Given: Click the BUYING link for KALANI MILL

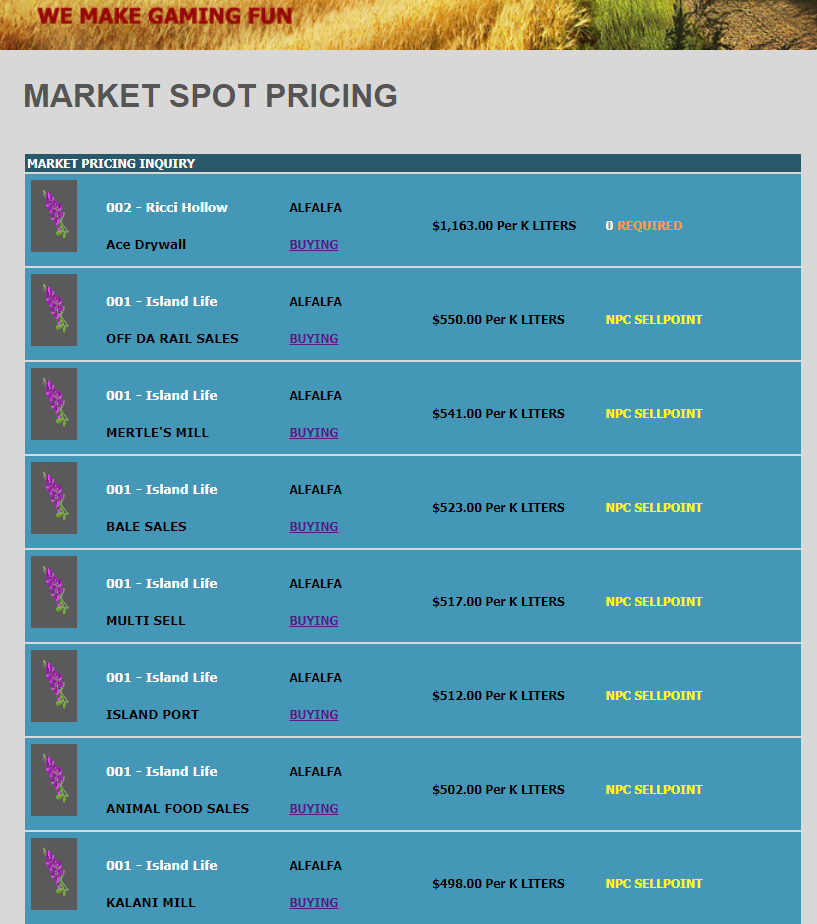Looking at the screenshot, I should (314, 903).
